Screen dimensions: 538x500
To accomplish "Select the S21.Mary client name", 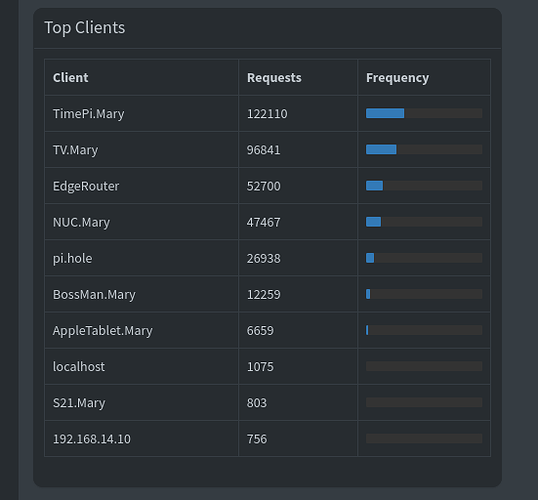I will pyautogui.click(x=79, y=403).
